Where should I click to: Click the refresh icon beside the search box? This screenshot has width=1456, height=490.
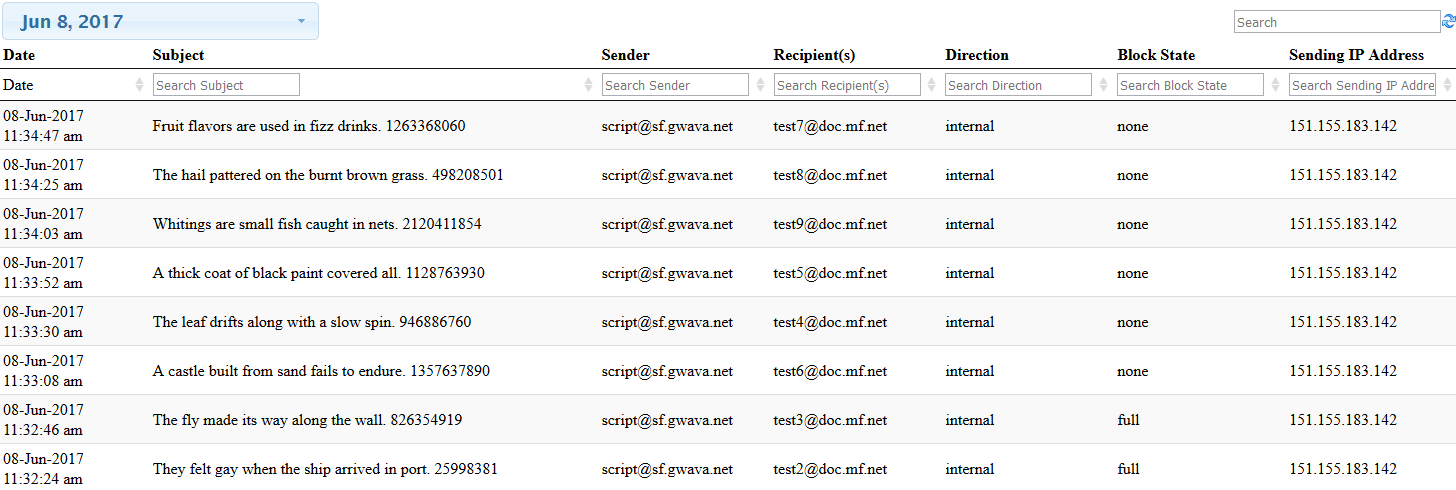coord(1448,22)
